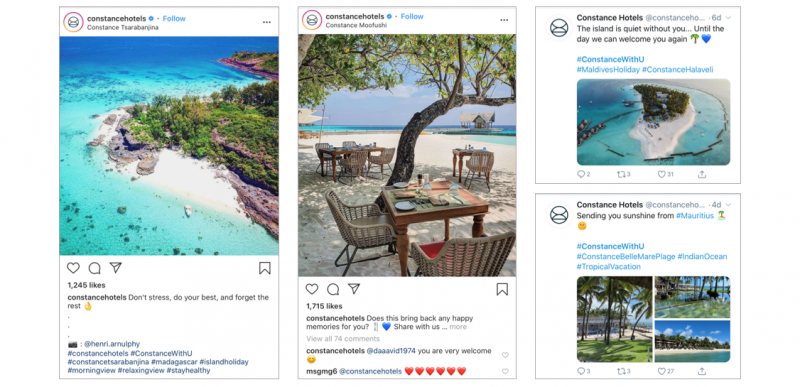Like the Maldives Halaveli tweet with 31 likes
The image size is (800, 387).
click(665, 174)
